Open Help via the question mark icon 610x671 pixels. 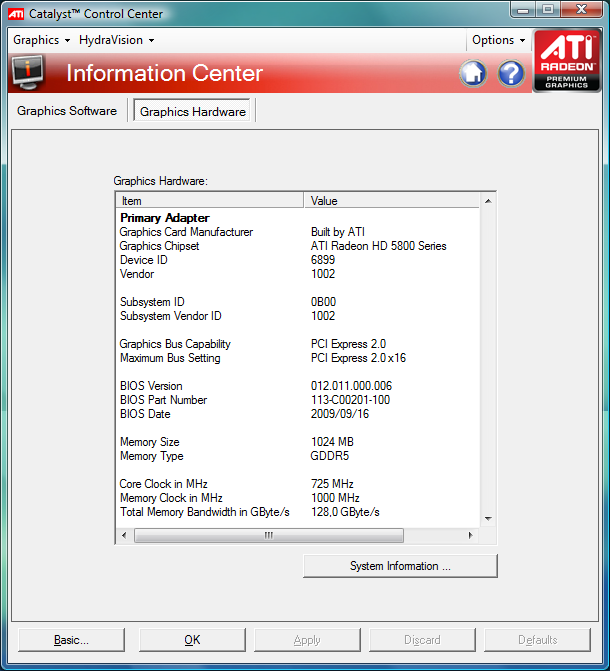click(x=511, y=73)
